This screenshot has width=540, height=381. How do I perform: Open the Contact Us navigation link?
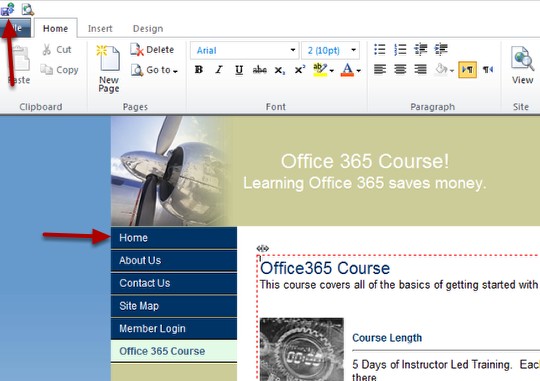tap(174, 283)
